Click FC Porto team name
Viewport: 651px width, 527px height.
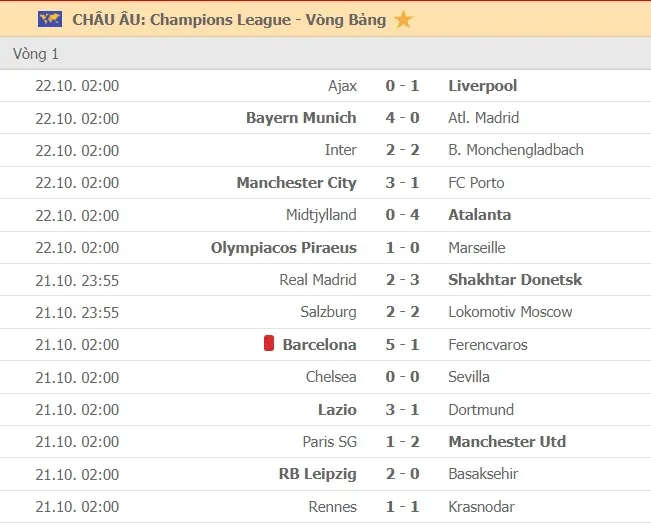tap(477, 182)
